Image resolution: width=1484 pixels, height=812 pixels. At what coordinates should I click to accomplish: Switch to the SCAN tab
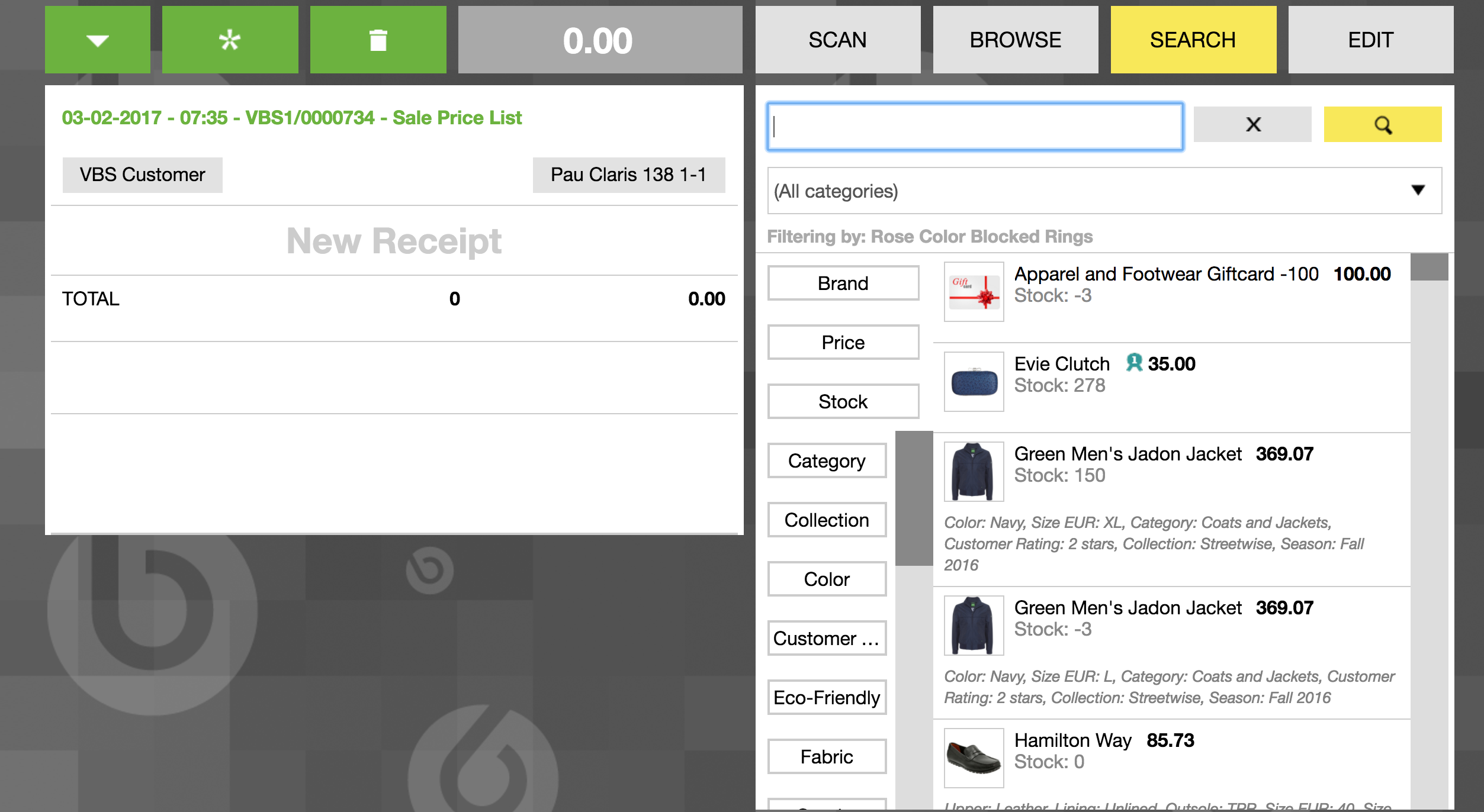coord(837,40)
